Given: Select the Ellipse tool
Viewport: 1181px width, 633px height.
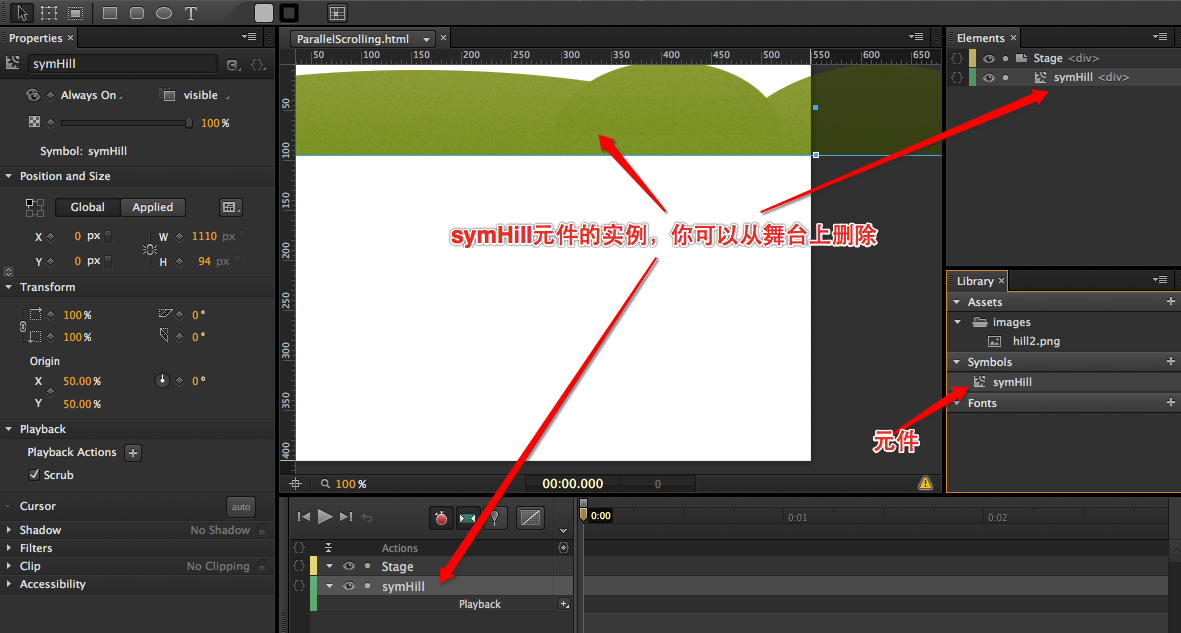Looking at the screenshot, I should [x=164, y=13].
